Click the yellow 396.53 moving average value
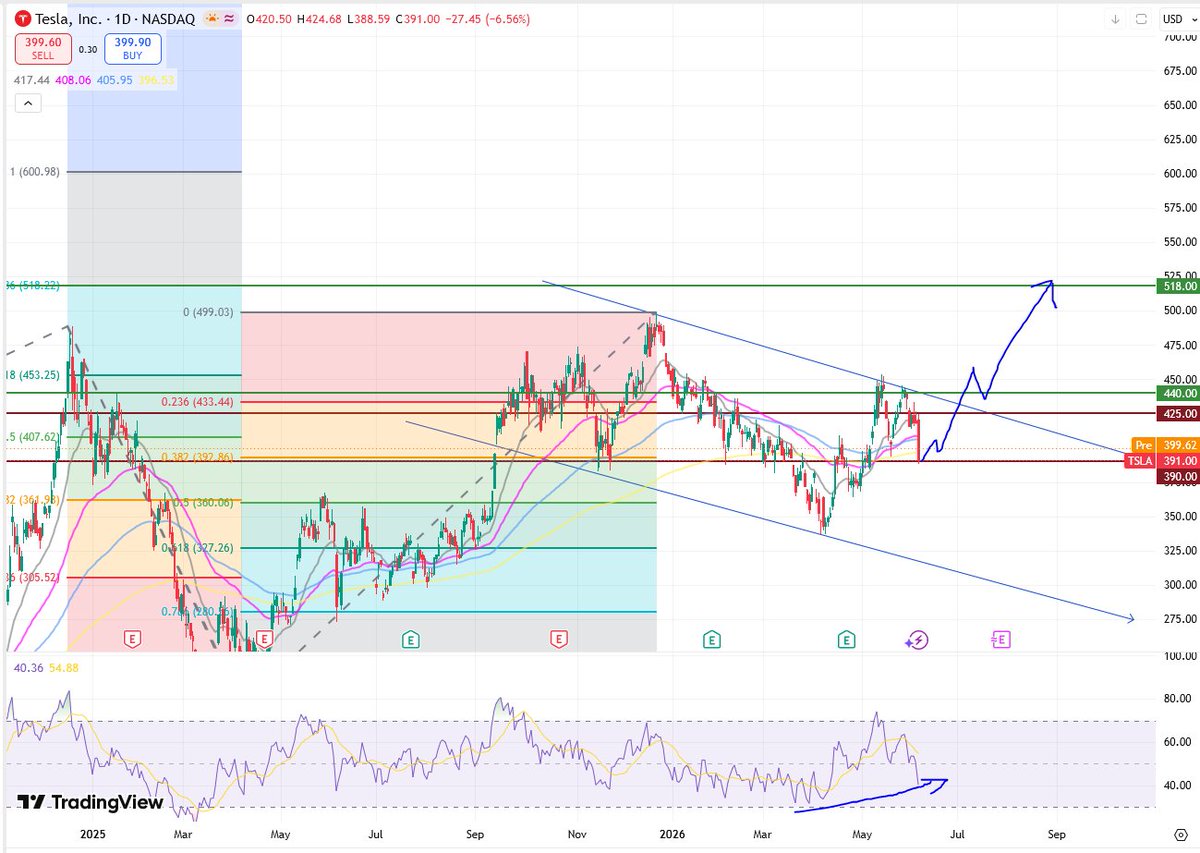The width and height of the screenshot is (1200, 853). pyautogui.click(x=155, y=79)
